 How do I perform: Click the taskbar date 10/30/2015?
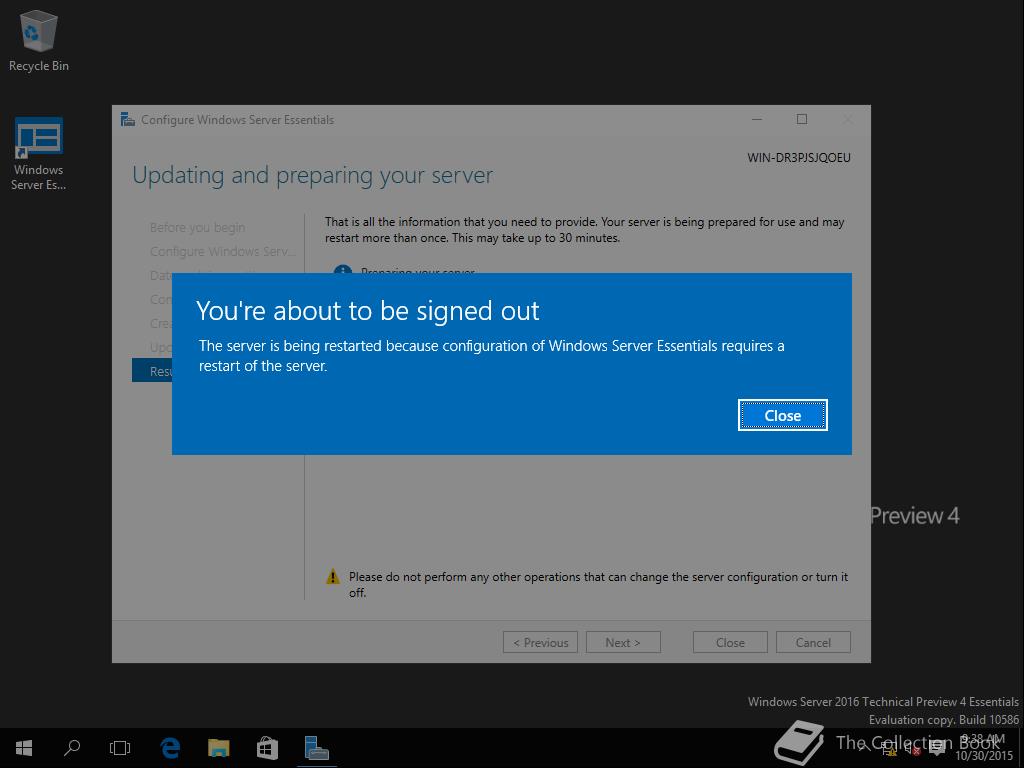click(984, 756)
